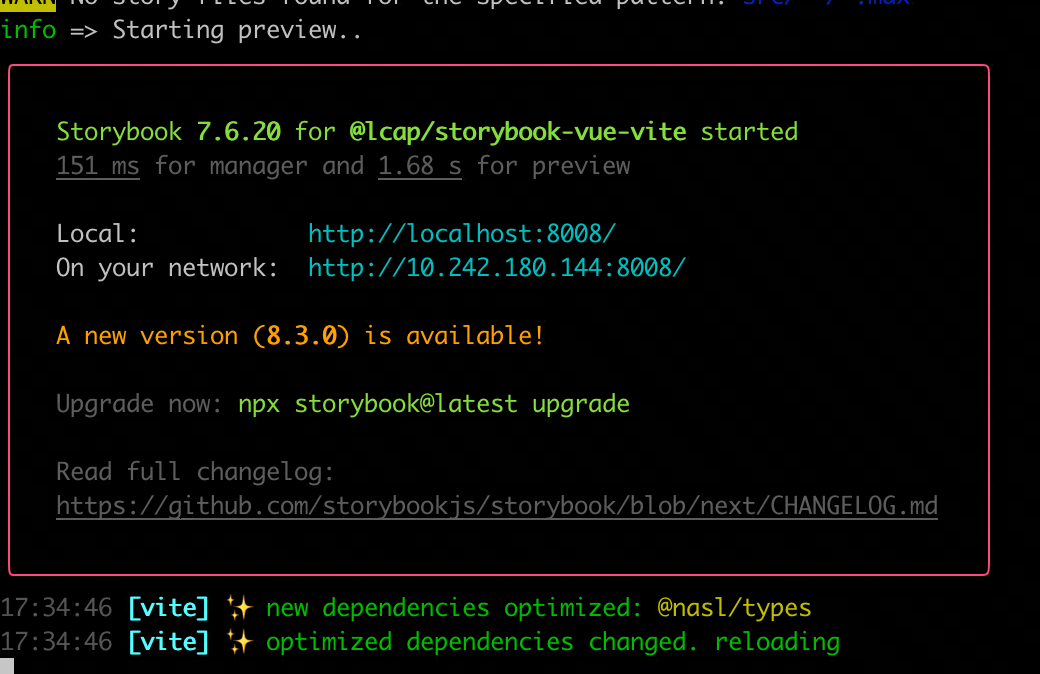
Task: Click the green 'info' log label
Action: (x=29, y=30)
